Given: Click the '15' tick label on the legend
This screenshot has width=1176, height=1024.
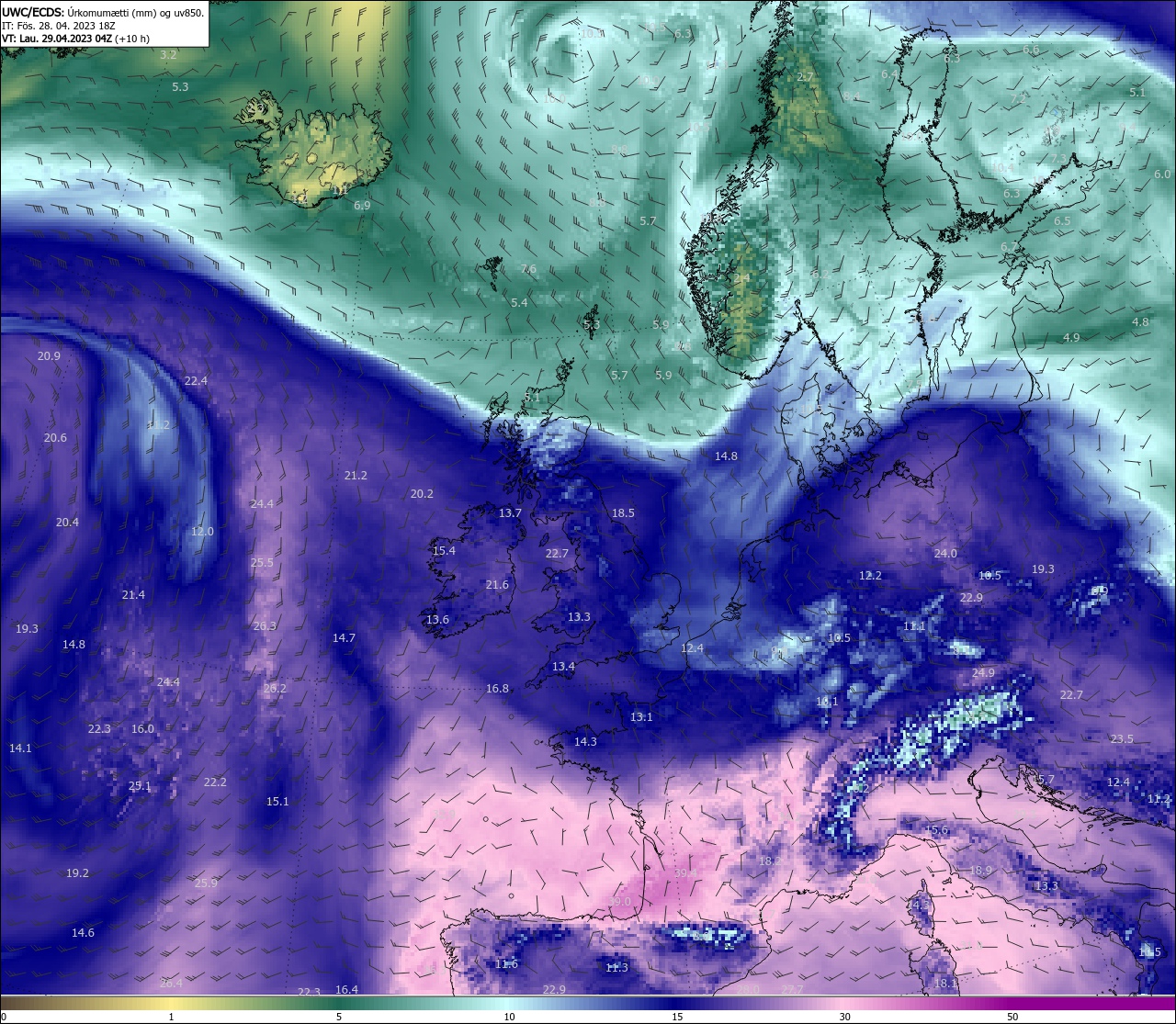Looking at the screenshot, I should click(x=676, y=1017).
